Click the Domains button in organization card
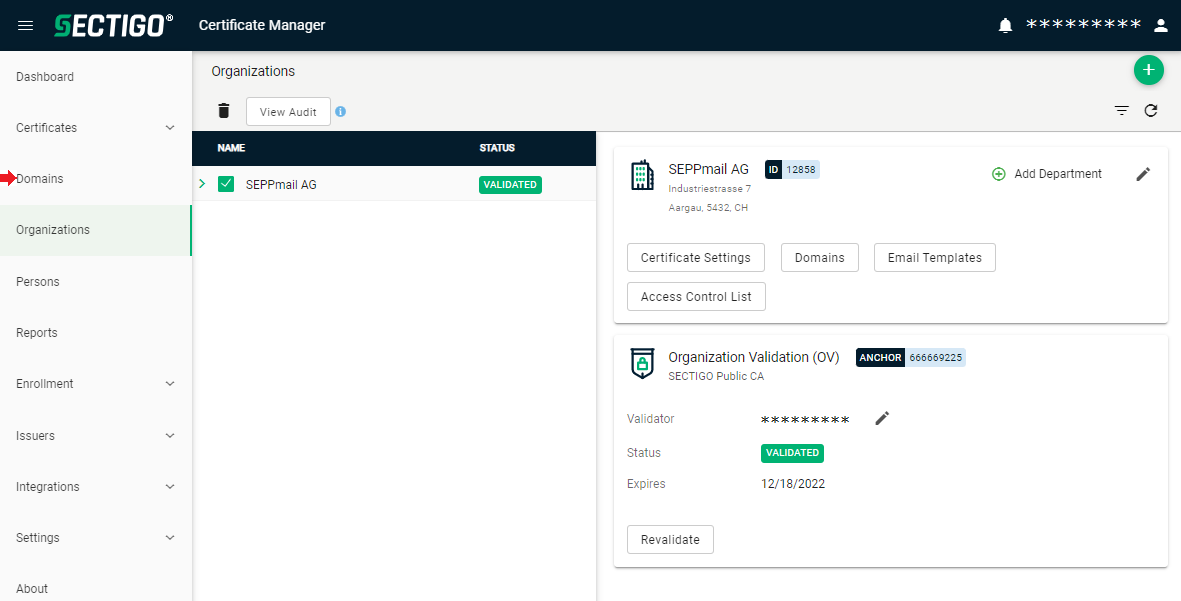 tap(819, 258)
